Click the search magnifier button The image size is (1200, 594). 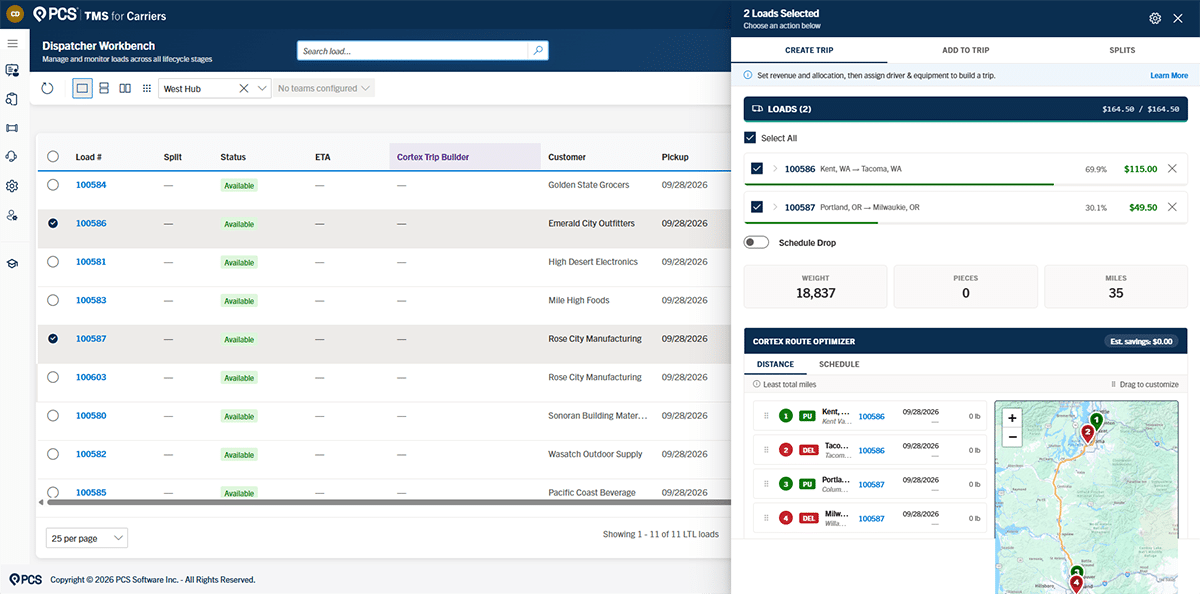click(x=538, y=50)
